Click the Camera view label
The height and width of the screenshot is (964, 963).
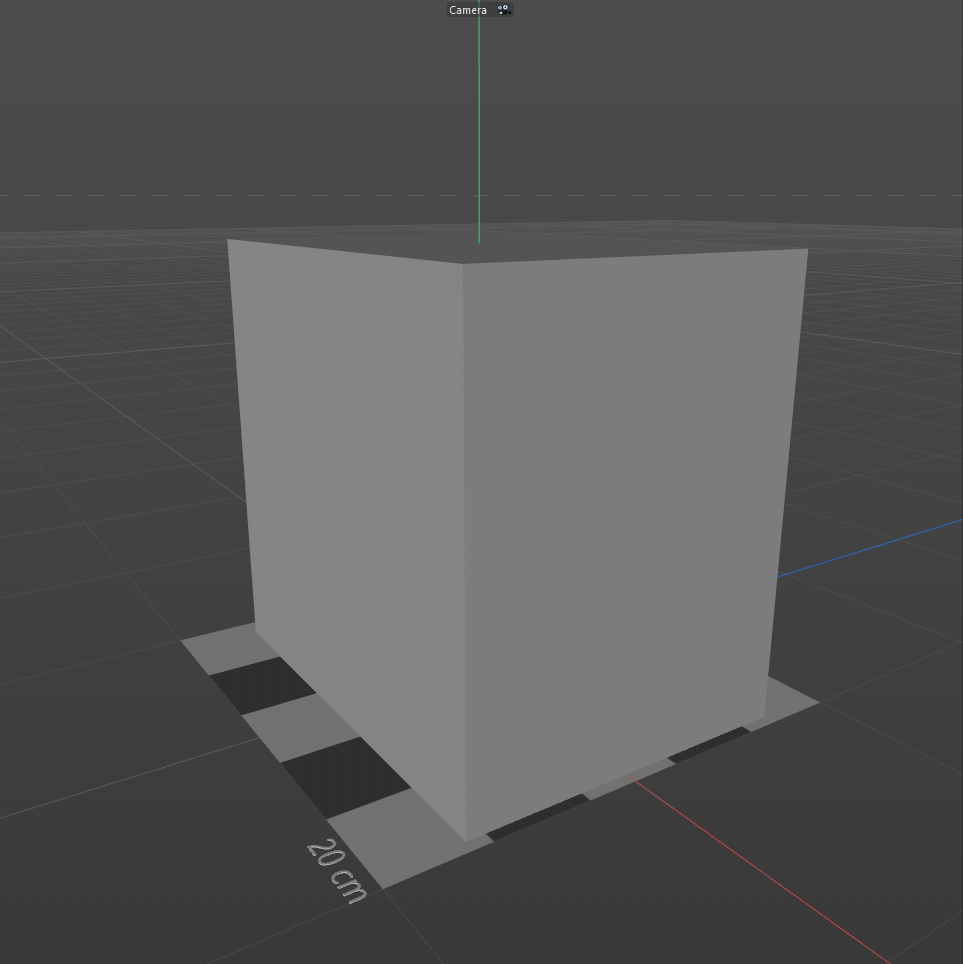point(468,10)
